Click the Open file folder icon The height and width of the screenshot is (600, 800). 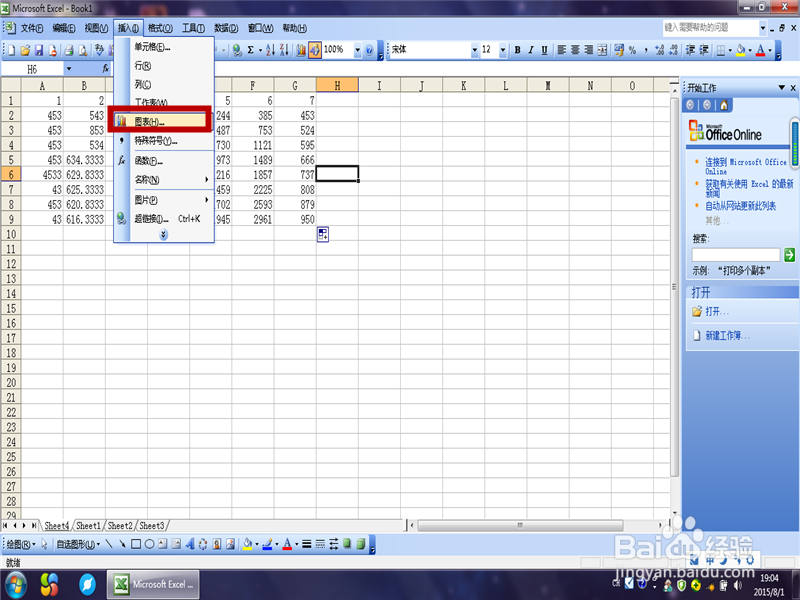click(25, 50)
